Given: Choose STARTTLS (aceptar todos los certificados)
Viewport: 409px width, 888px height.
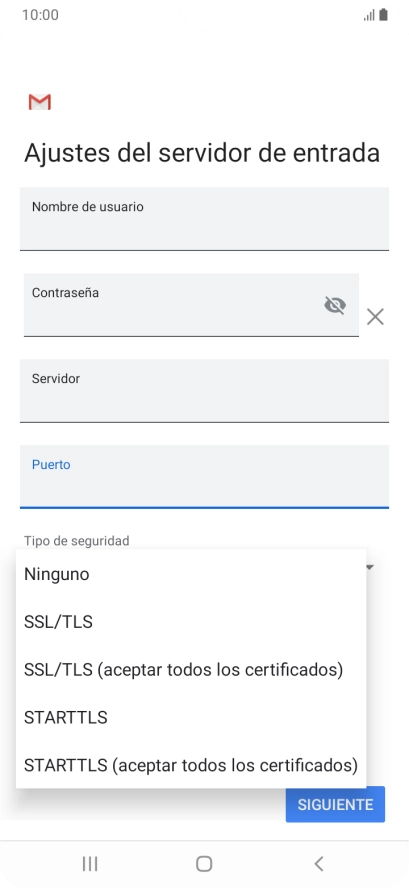Looking at the screenshot, I should tap(191, 765).
